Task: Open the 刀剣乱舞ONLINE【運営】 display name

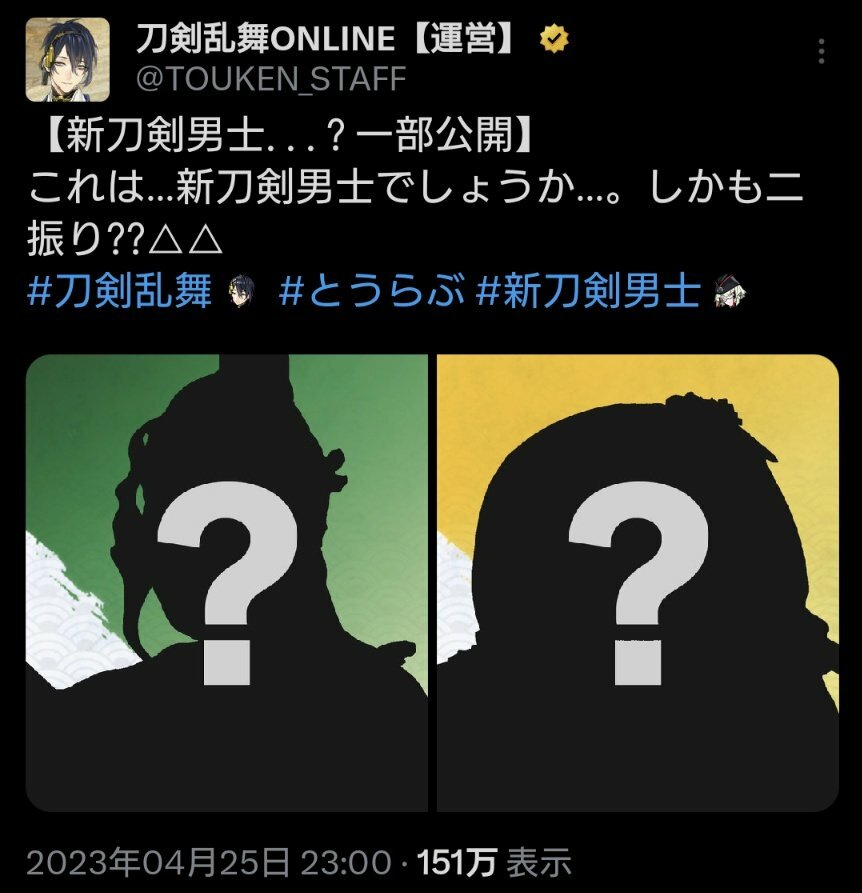Action: [326, 39]
